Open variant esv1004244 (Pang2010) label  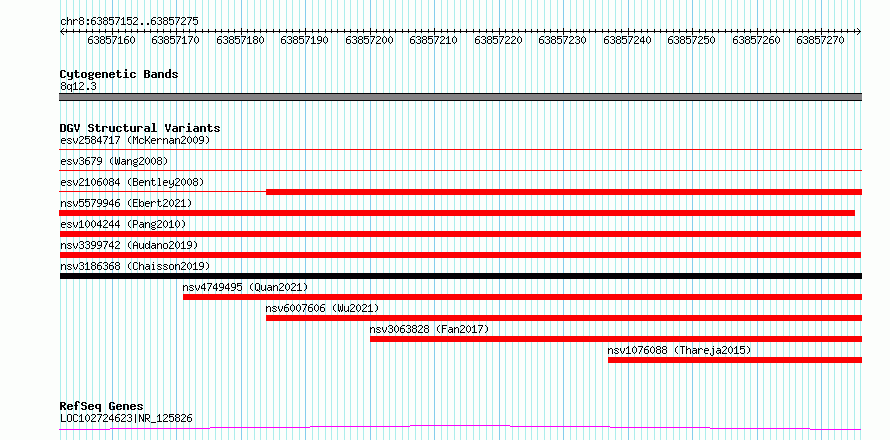(123, 224)
